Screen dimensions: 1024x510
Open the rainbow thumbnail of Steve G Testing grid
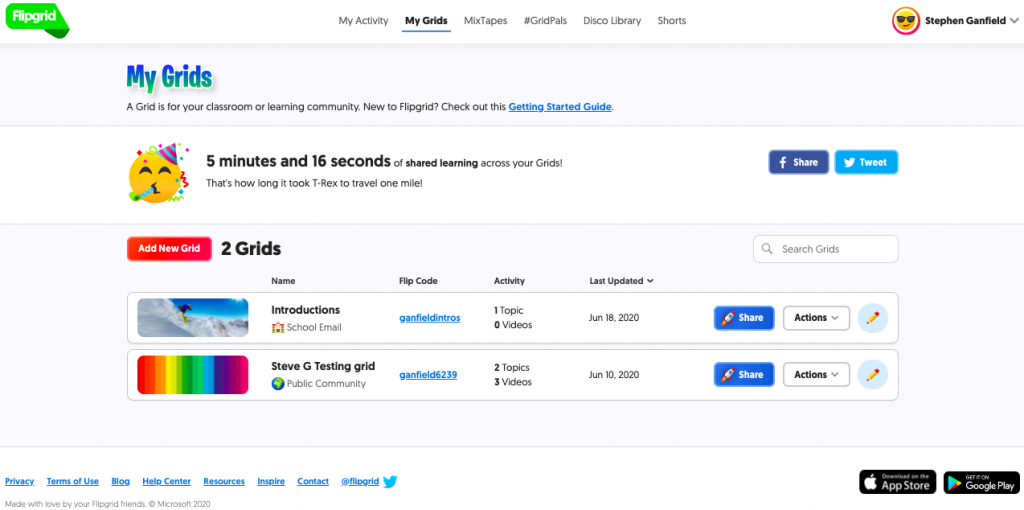point(192,375)
